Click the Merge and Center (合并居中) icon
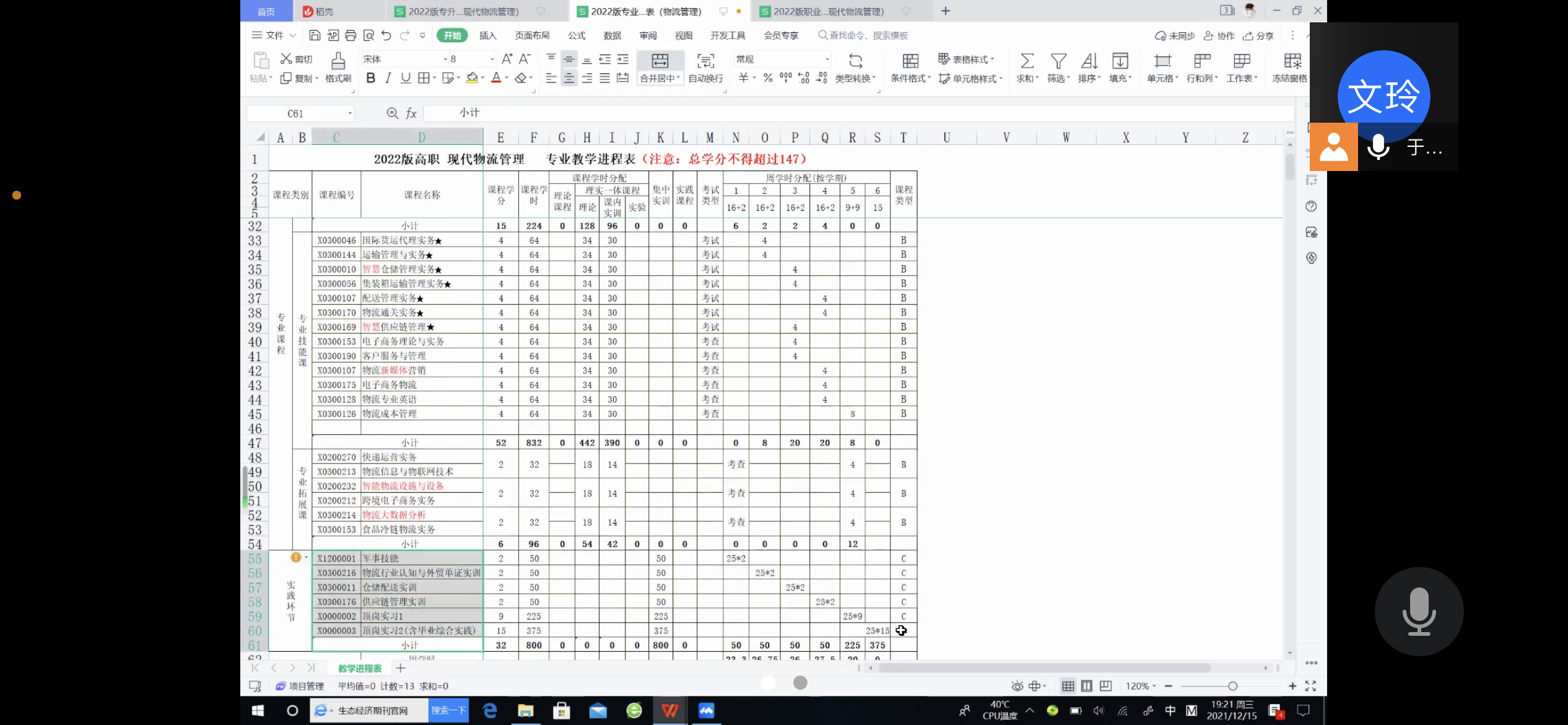The image size is (1568, 725). 660,61
